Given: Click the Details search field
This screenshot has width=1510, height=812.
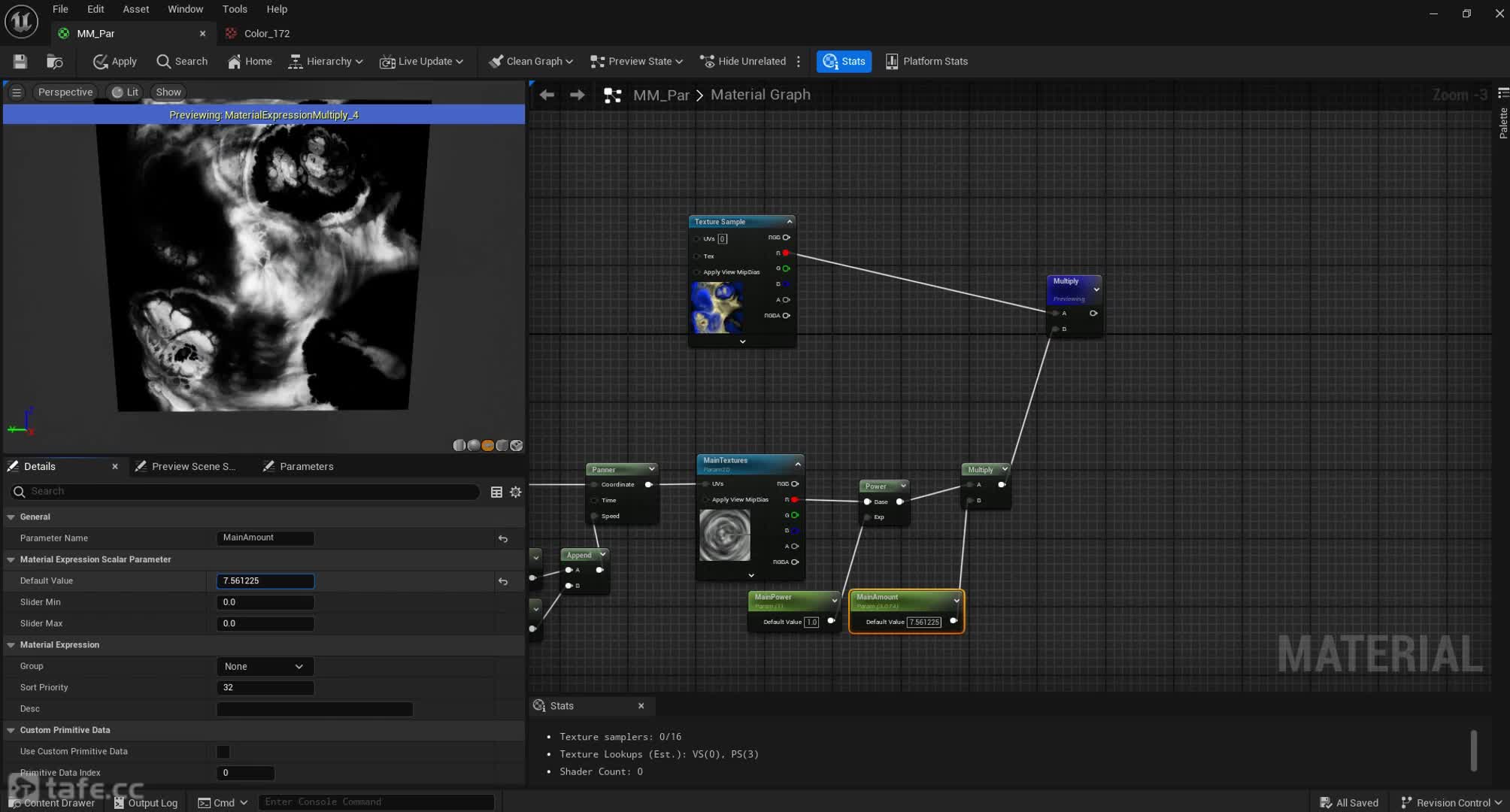Looking at the screenshot, I should [x=245, y=491].
